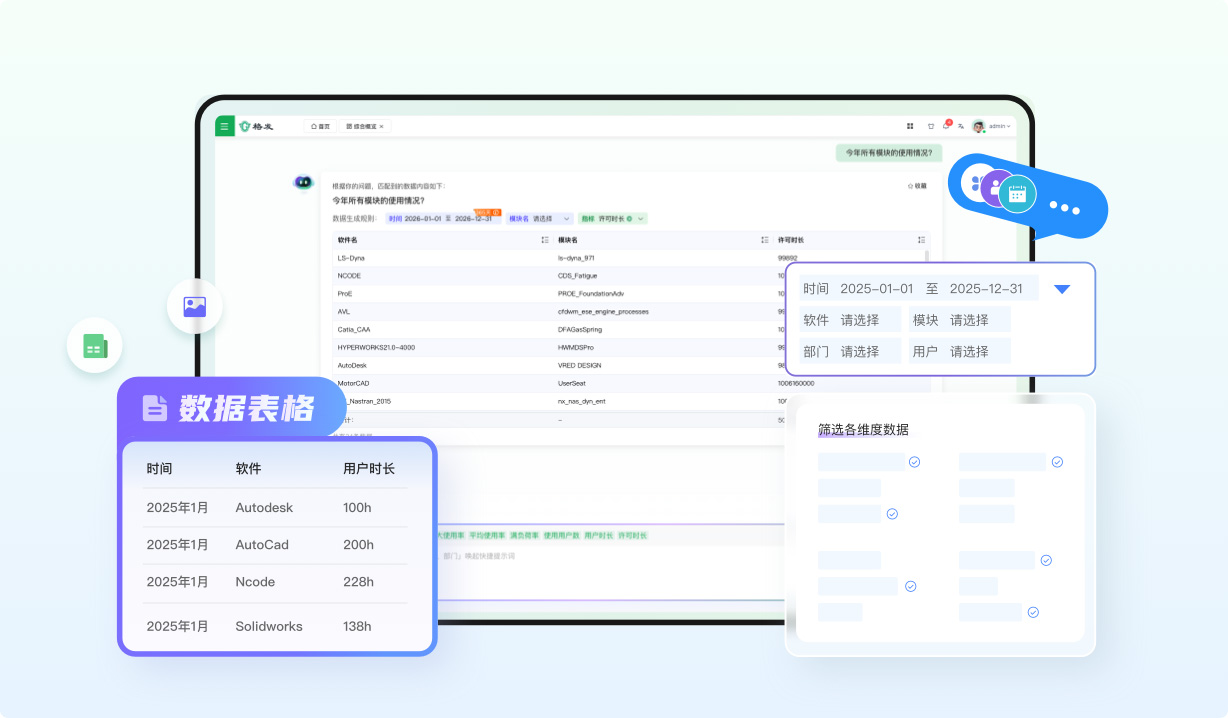Select the 综合概览 tab
1228x718 pixels.
(x=363, y=127)
